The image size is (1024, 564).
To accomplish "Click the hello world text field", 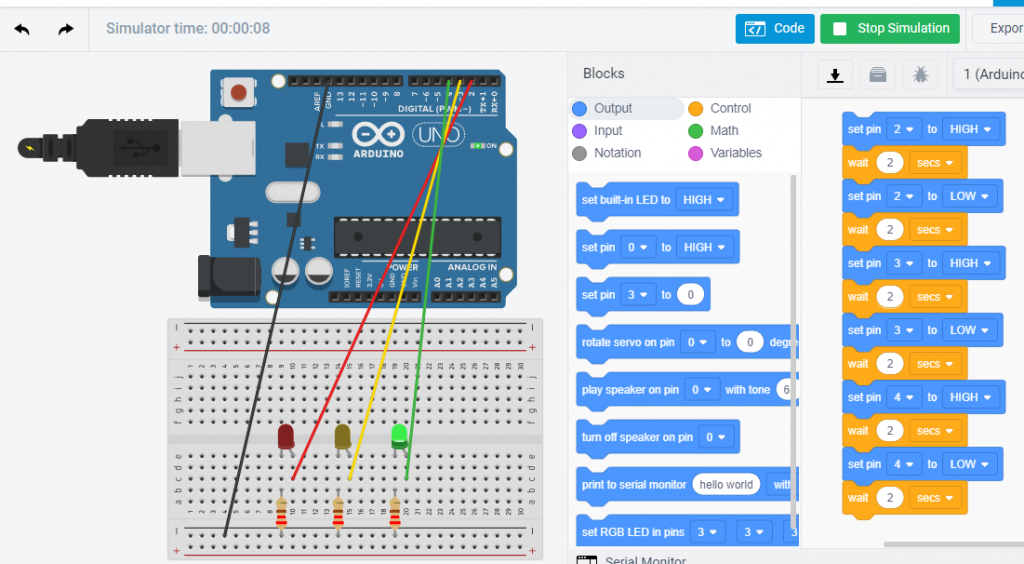I will [x=726, y=485].
